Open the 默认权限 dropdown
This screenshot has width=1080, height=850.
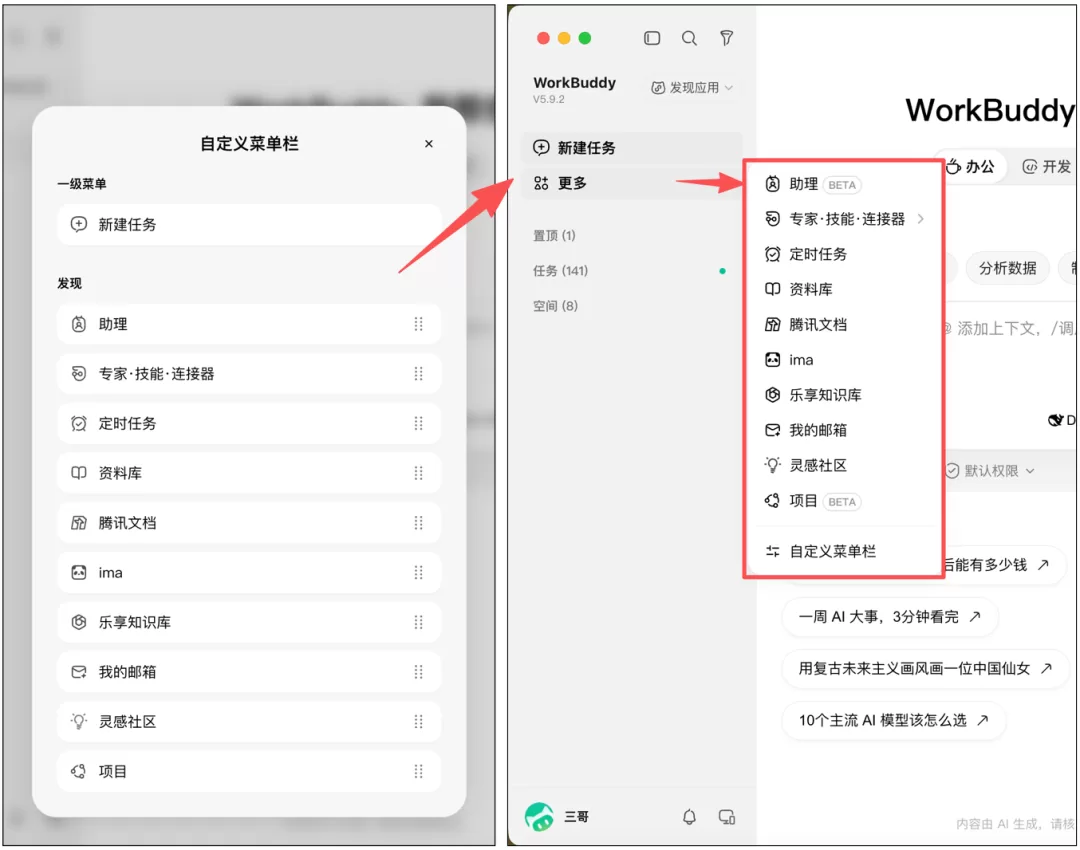click(990, 470)
